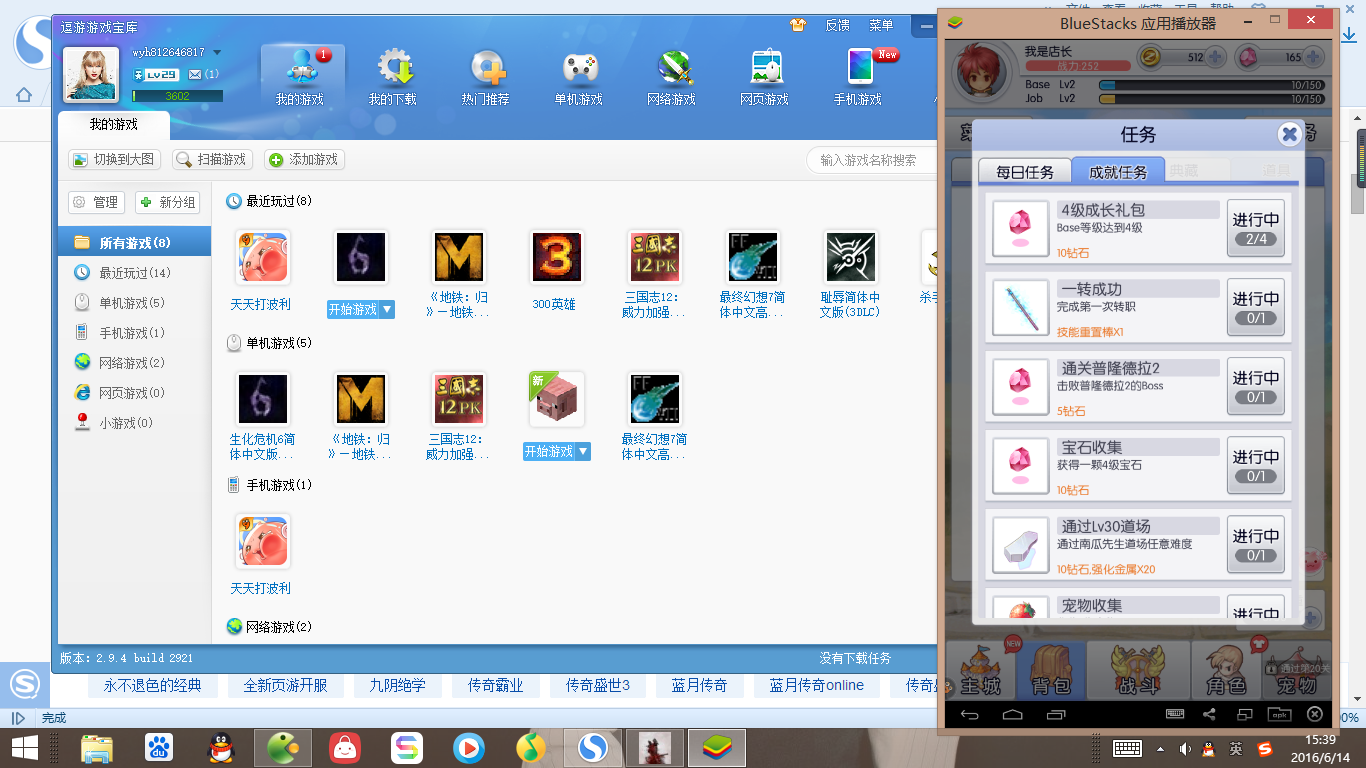
Task: Switch to 成就任务 tab in game
Action: (1118, 171)
